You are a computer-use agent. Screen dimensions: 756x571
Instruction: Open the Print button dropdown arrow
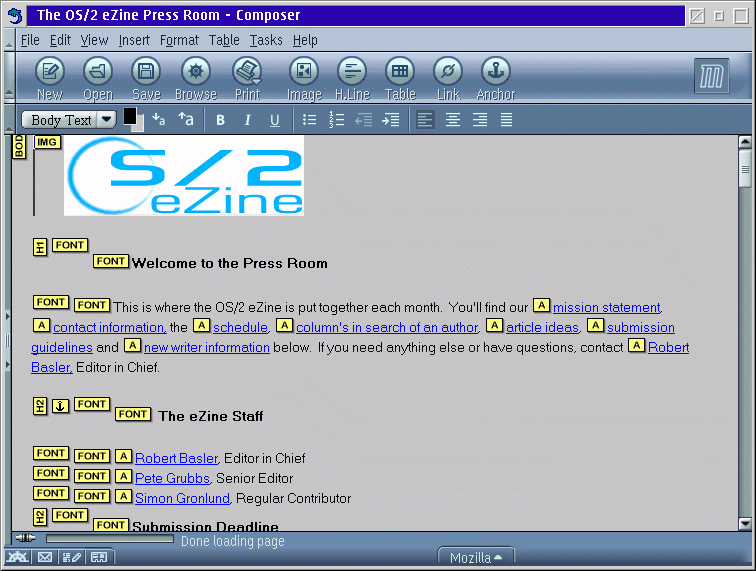(256, 82)
